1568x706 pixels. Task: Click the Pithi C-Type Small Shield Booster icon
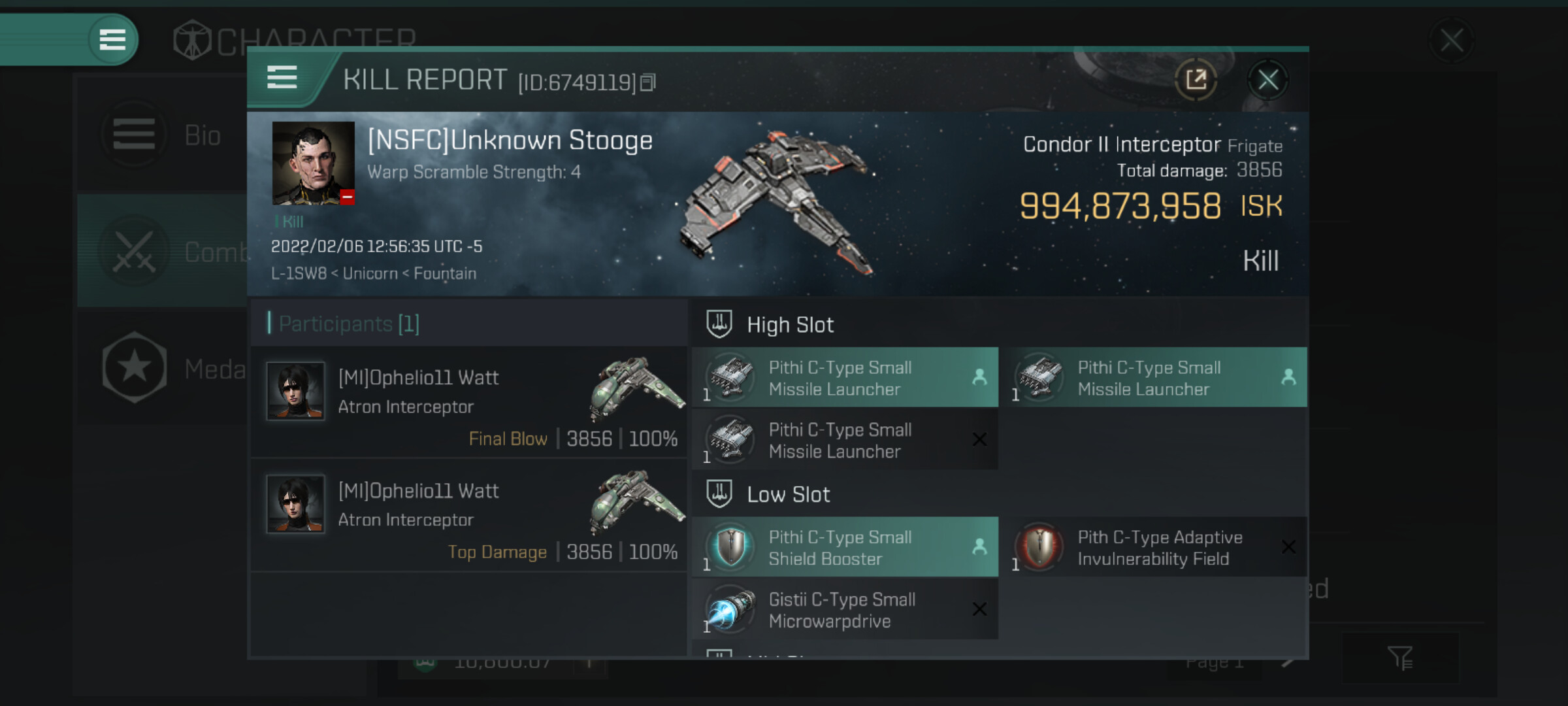730,547
